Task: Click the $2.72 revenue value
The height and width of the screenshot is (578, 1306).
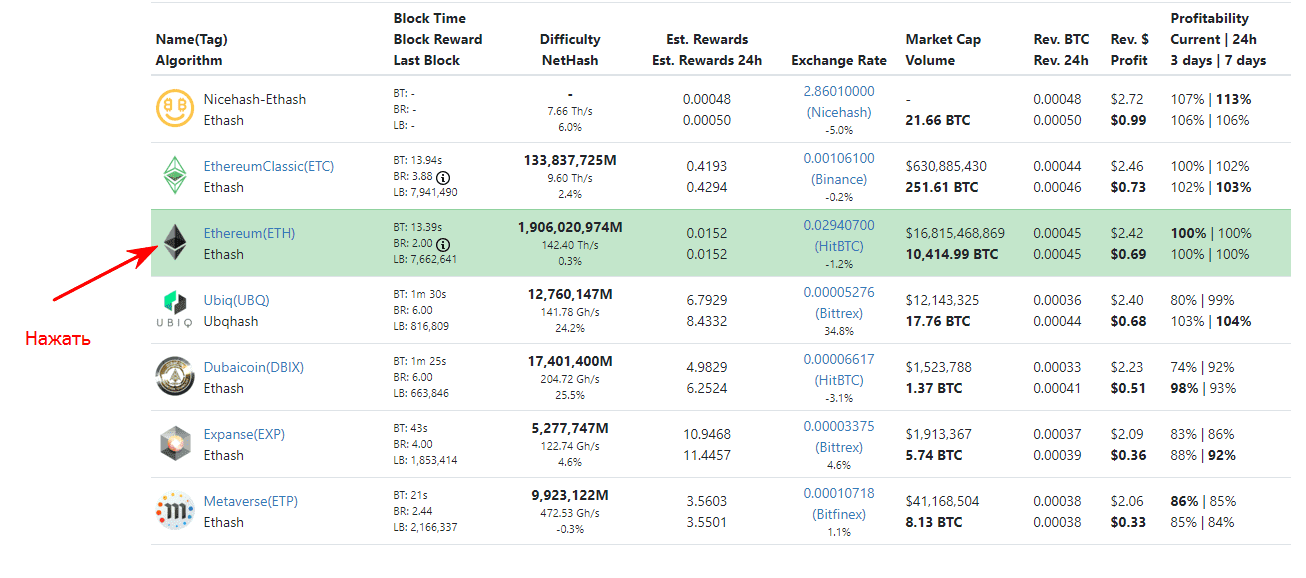Action: 1127,99
